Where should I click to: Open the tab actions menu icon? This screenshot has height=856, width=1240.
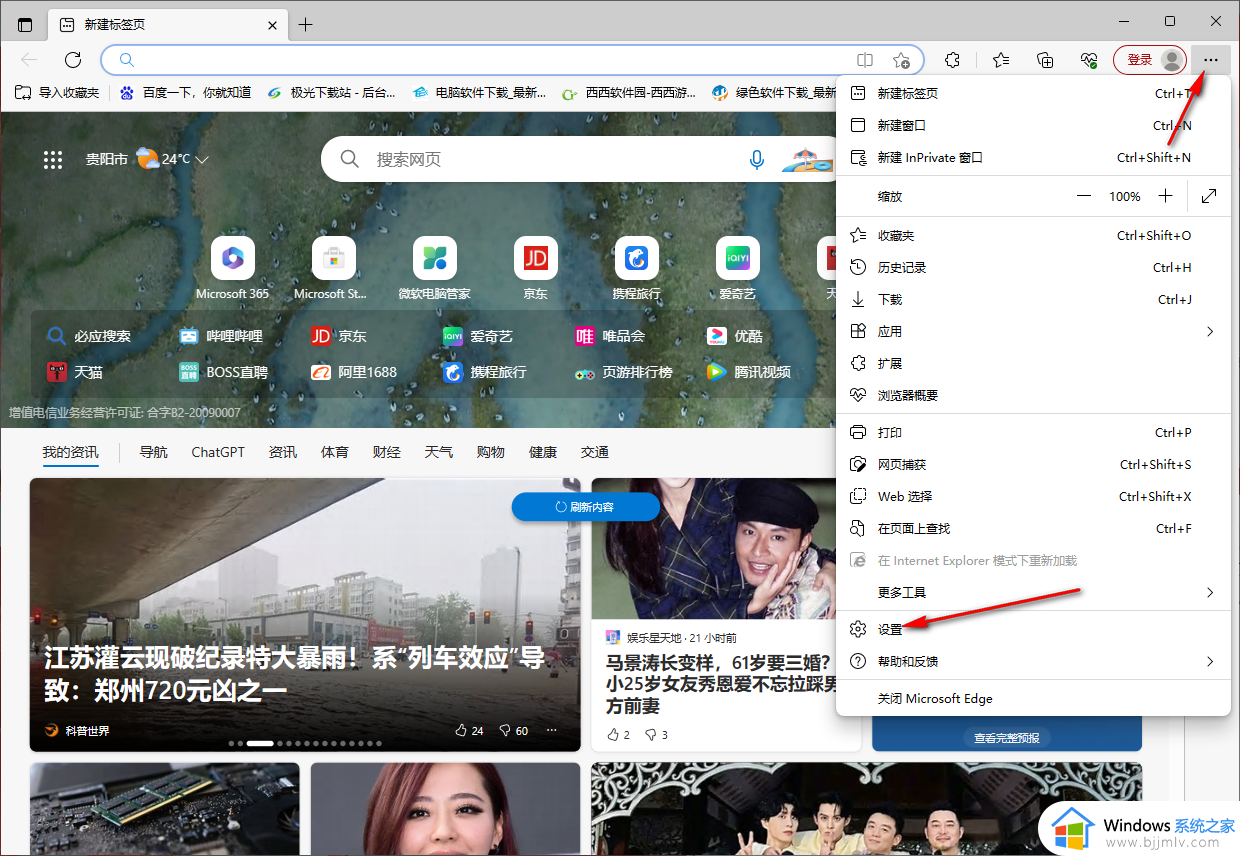point(25,24)
